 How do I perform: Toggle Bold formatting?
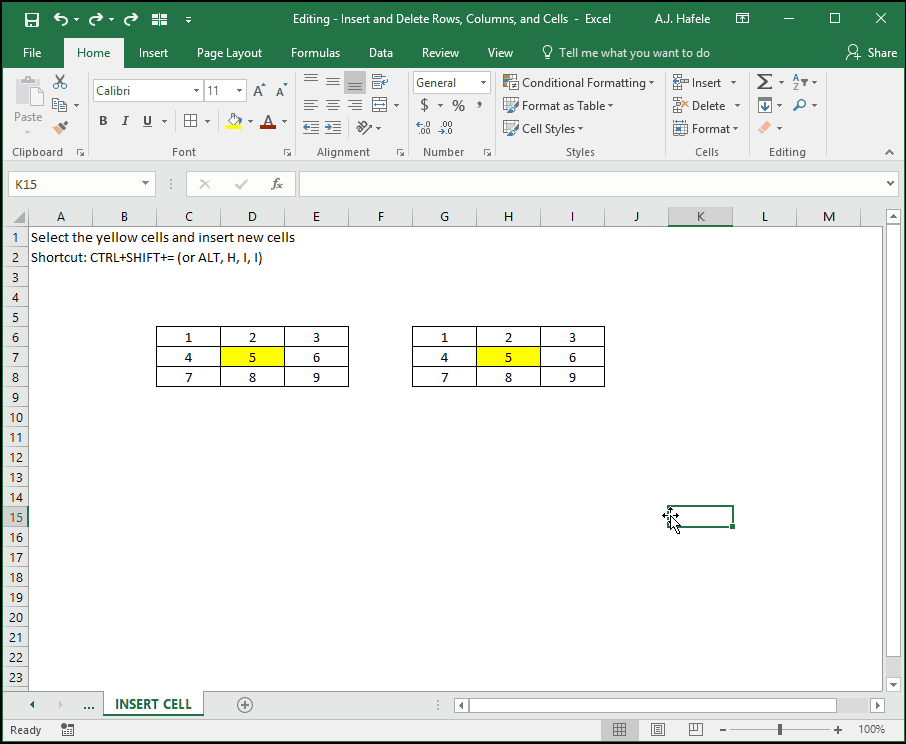(103, 121)
